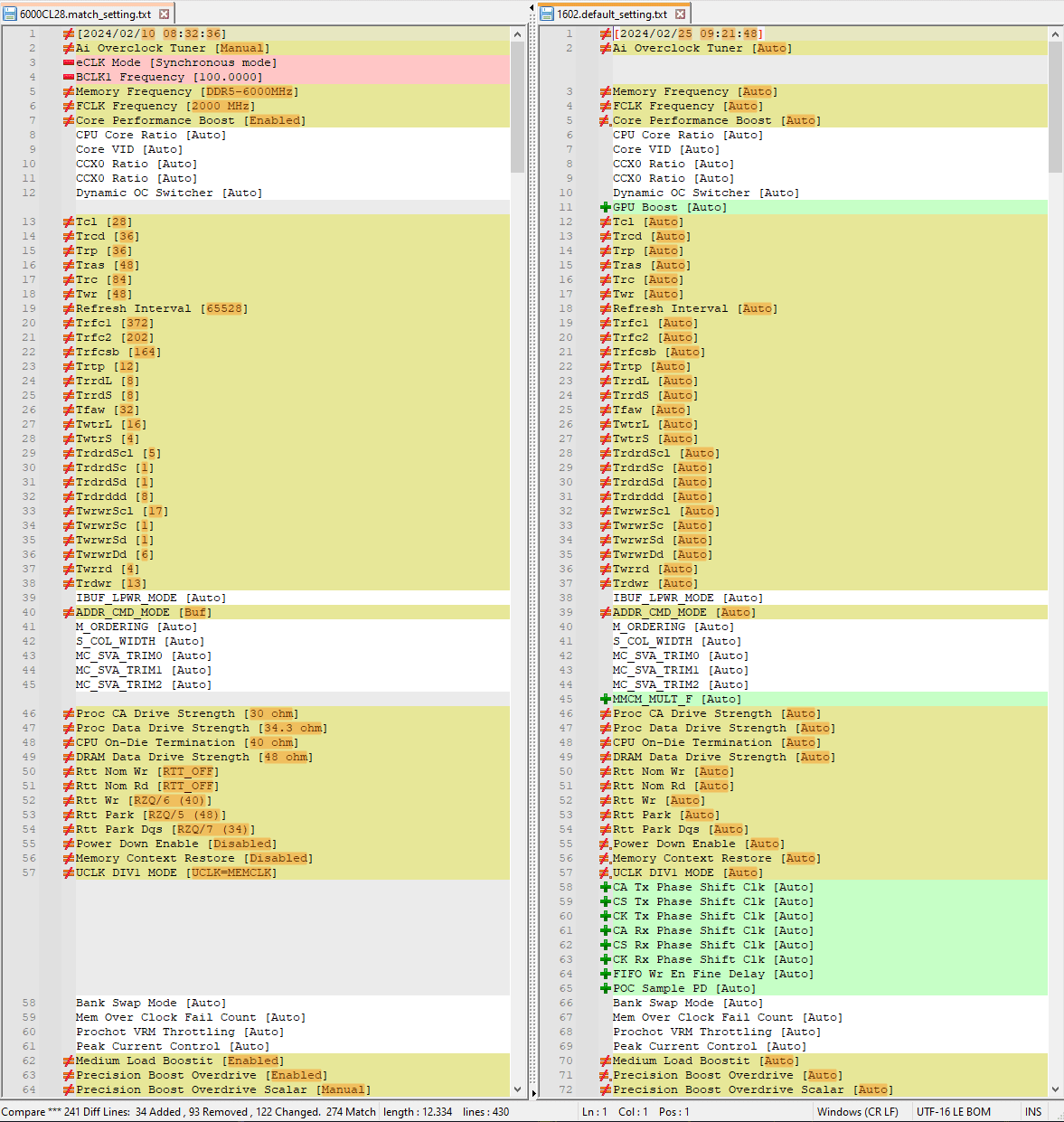Click changed-line marker beside UCLK DIV1 MODE [UCLK=MEMCLK]
Image resolution: width=1064 pixels, height=1122 pixels.
tap(69, 872)
